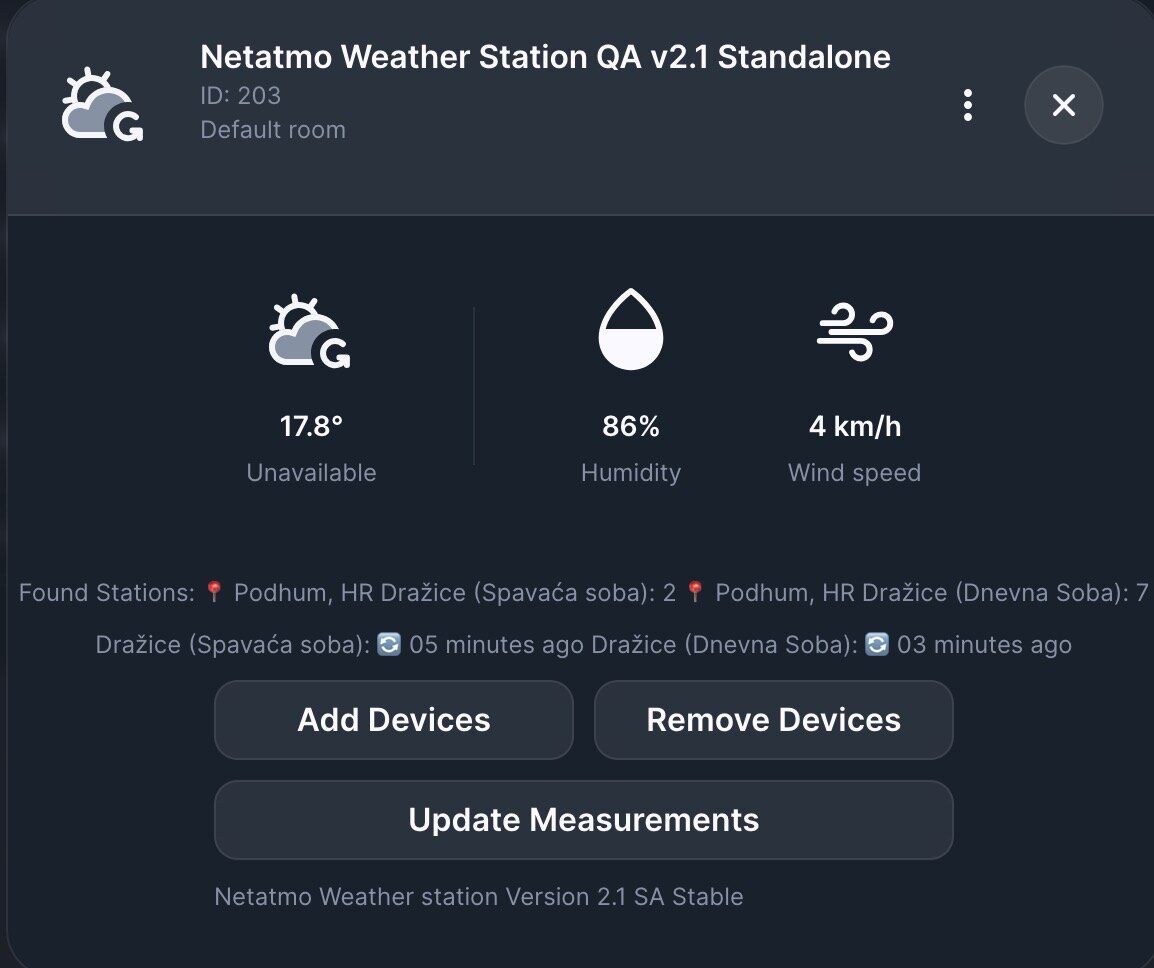Select the 17.8° temperature reading
The width and height of the screenshot is (1154, 968).
point(311,426)
